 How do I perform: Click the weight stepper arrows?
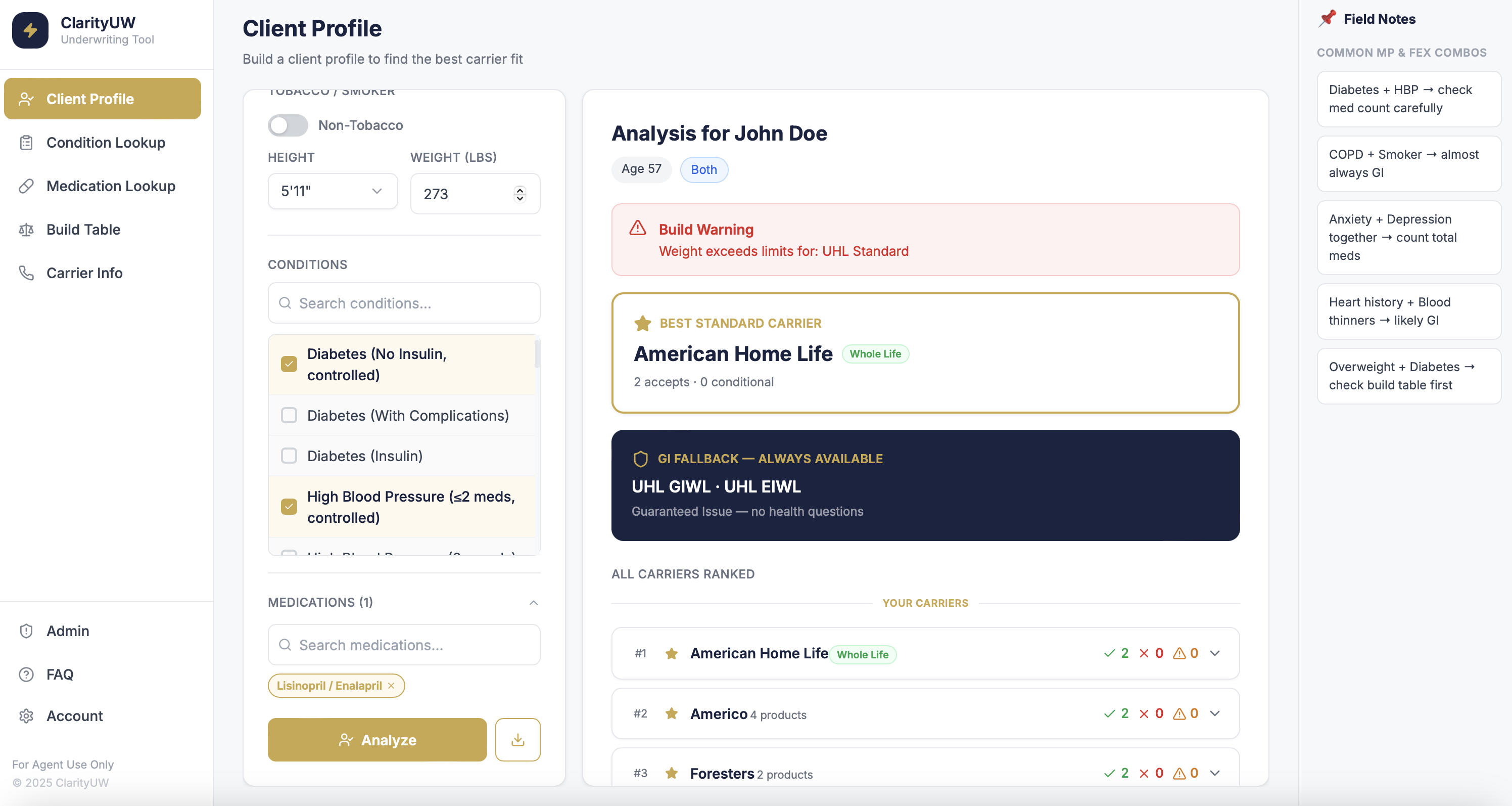520,194
